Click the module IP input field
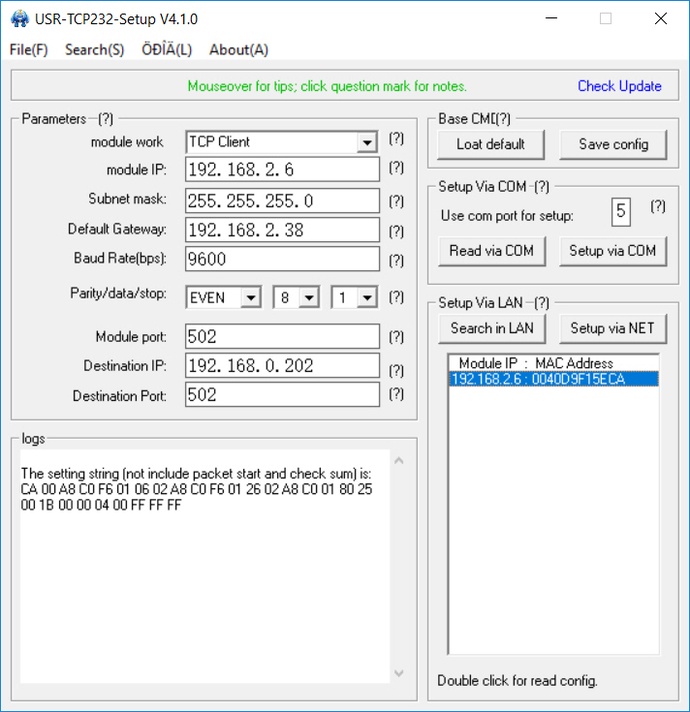690x712 pixels. click(282, 169)
